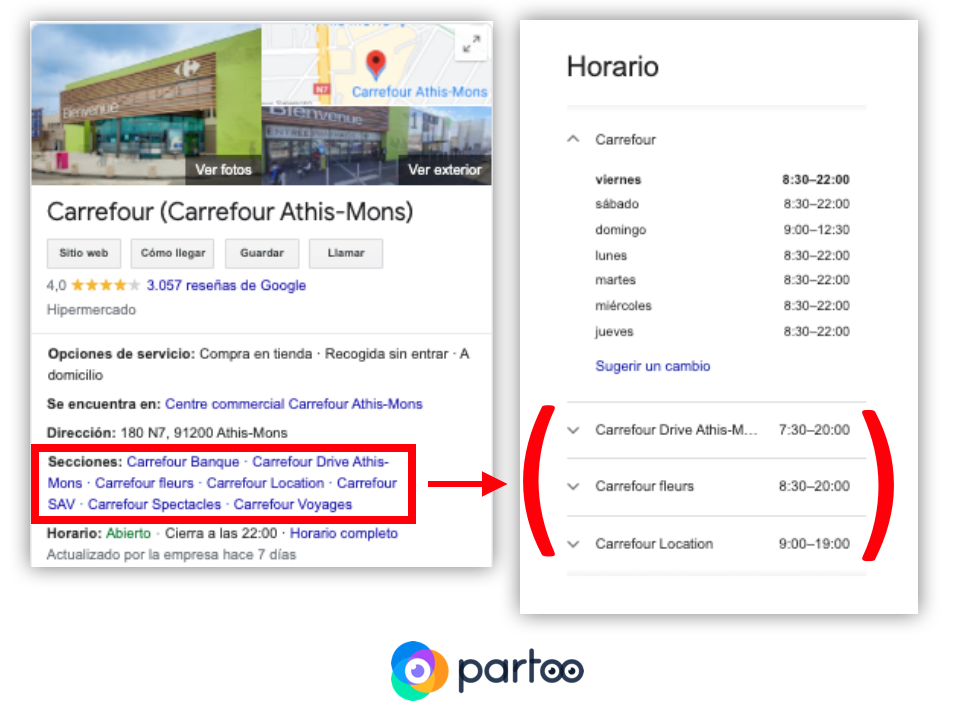
Task: Click the star rating icons
Action: (105, 285)
